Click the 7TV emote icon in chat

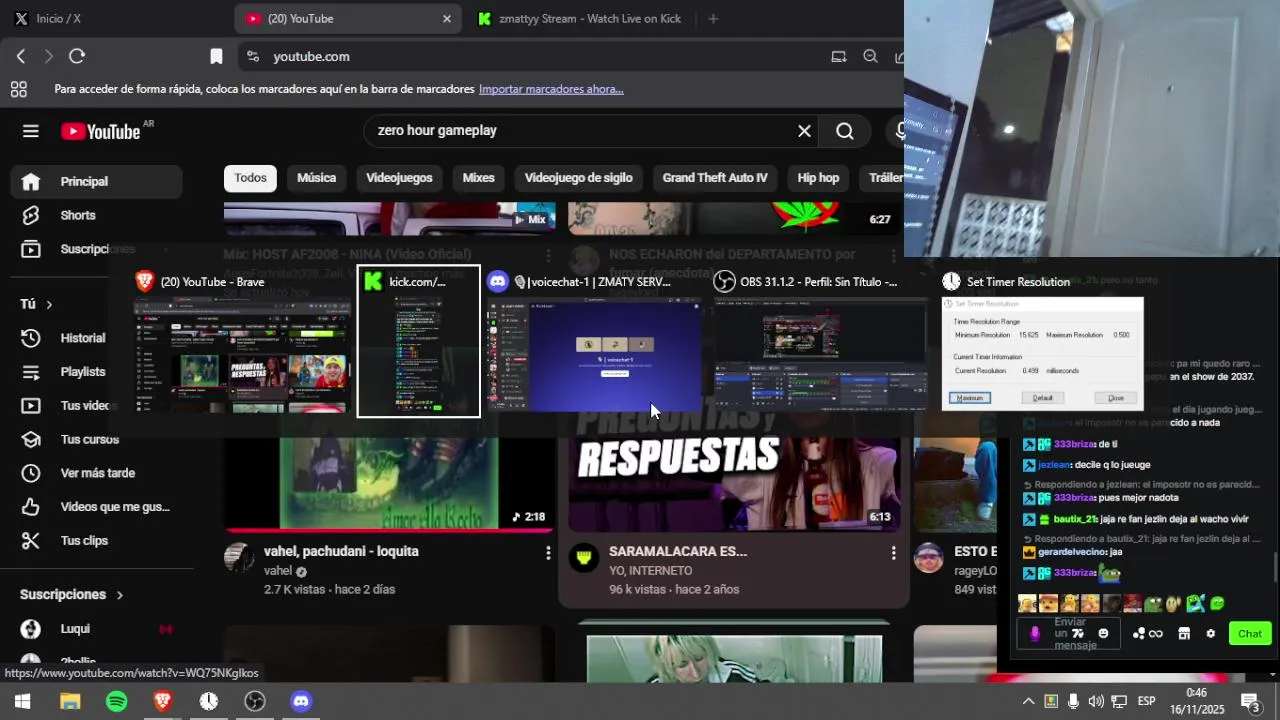point(1078,633)
